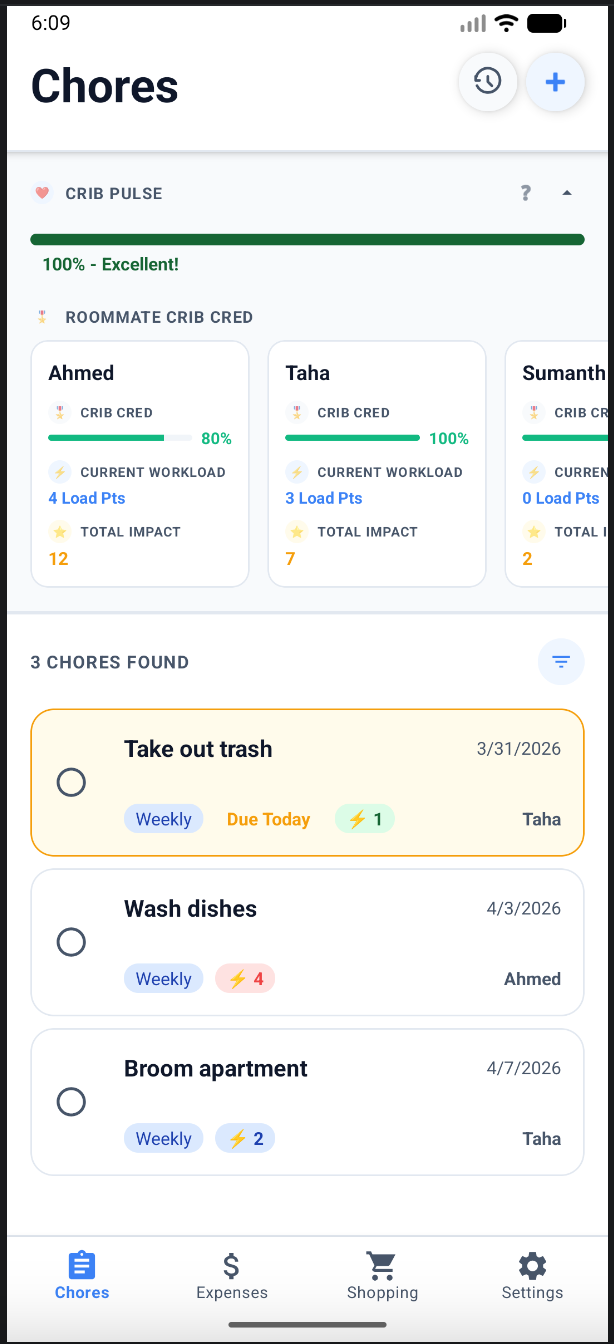Check off the Wash dishes chore
Image resolution: width=614 pixels, height=1344 pixels.
click(71, 942)
